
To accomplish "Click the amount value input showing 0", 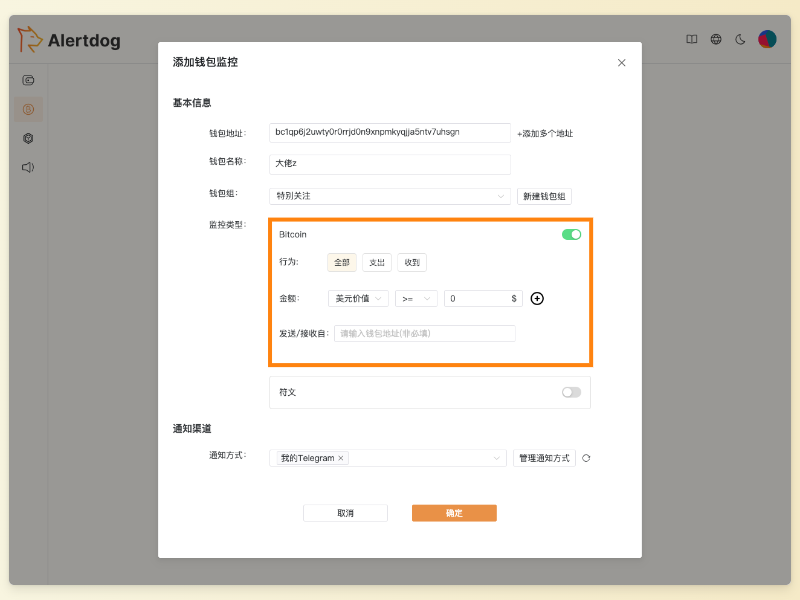I will coord(483,298).
